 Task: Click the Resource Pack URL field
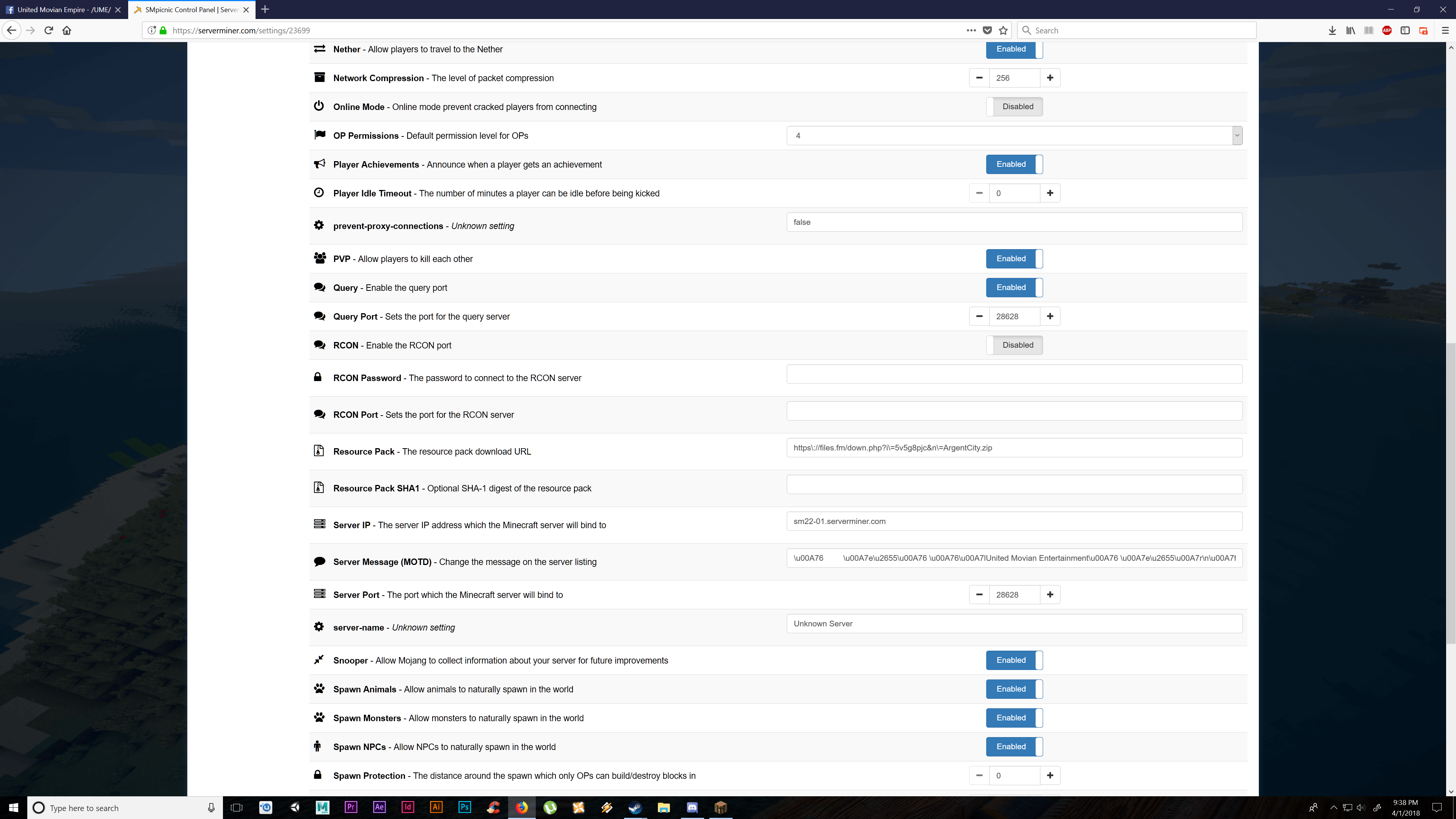(1014, 448)
